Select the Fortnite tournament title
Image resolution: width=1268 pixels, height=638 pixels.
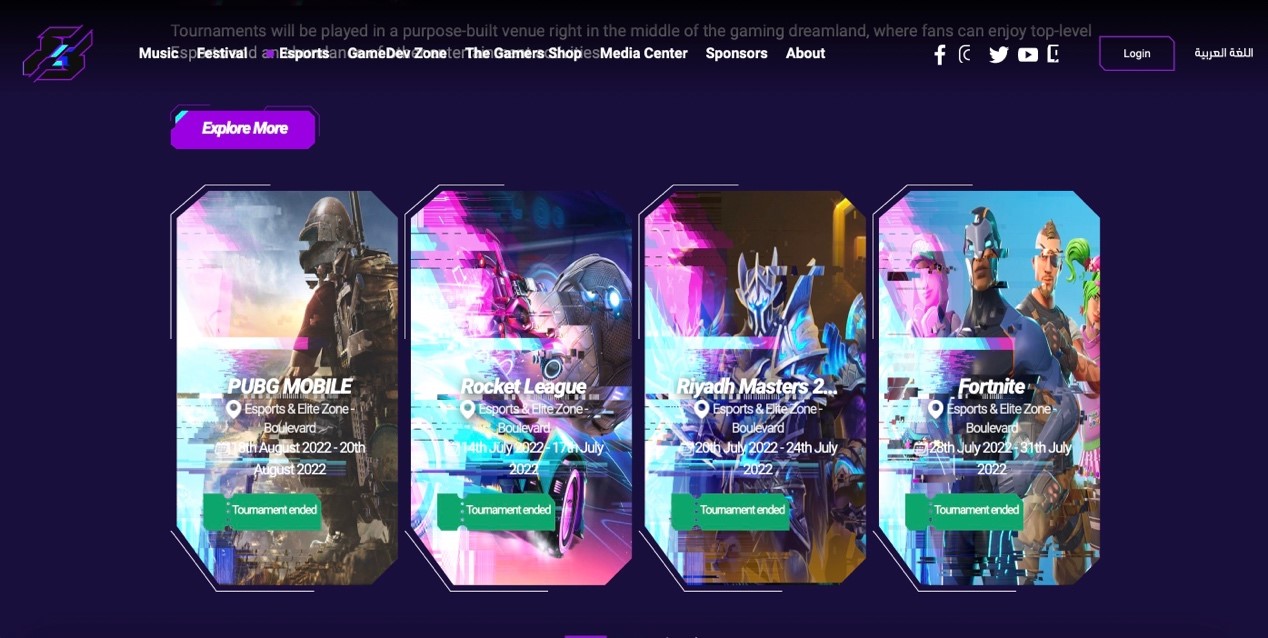(x=992, y=386)
